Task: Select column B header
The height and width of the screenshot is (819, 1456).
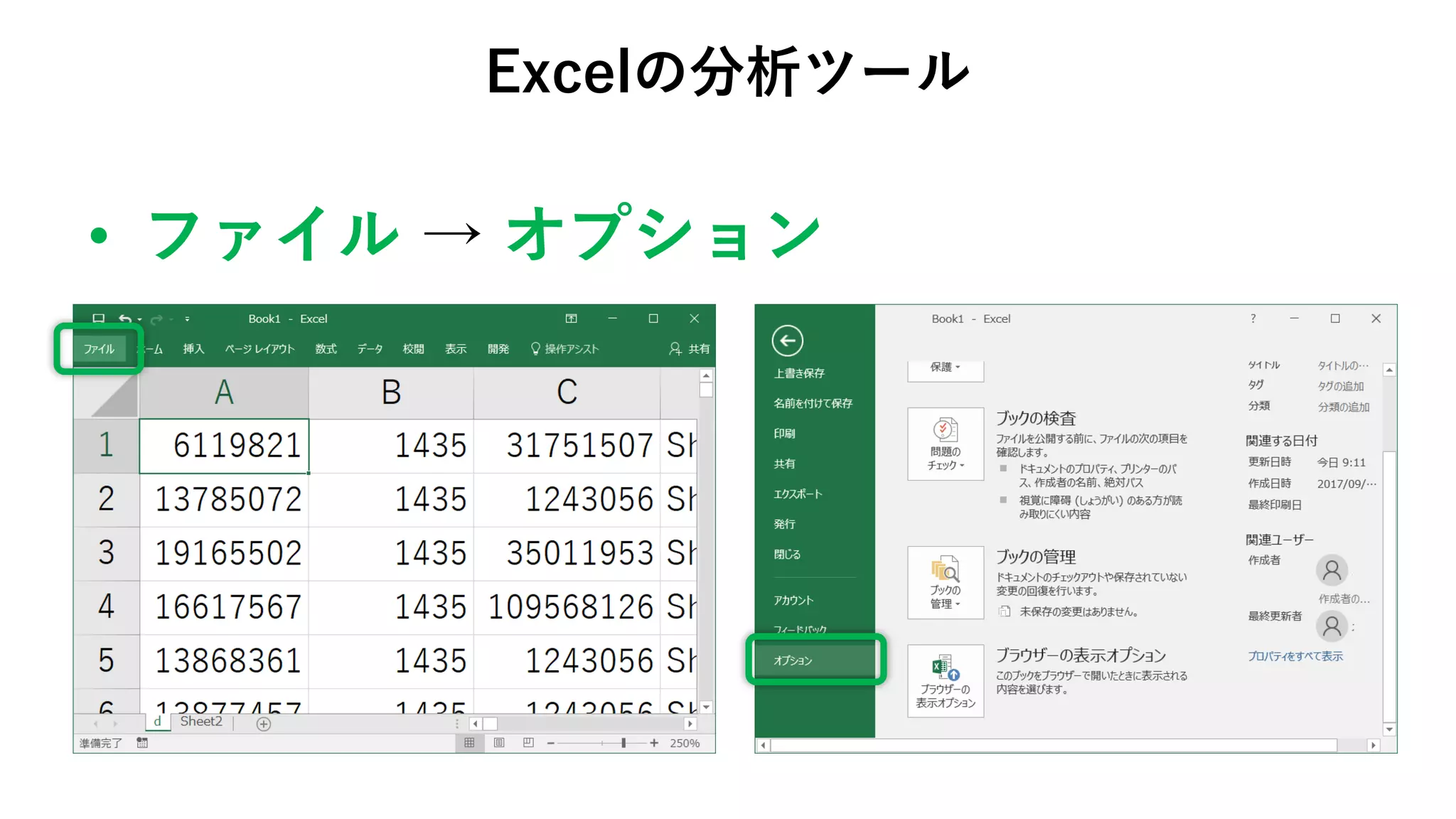Action: point(391,392)
